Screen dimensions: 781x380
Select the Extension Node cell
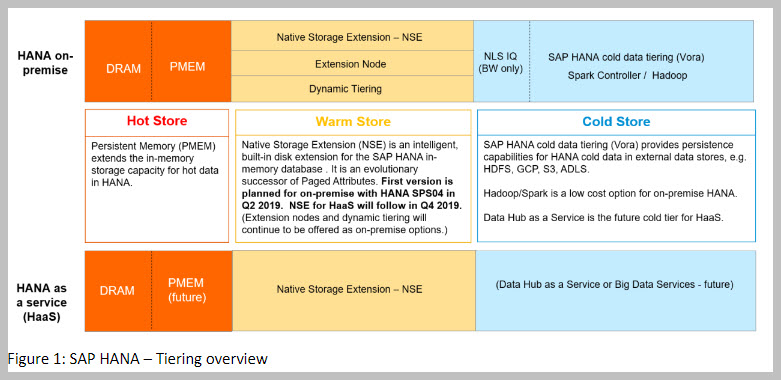pos(352,63)
